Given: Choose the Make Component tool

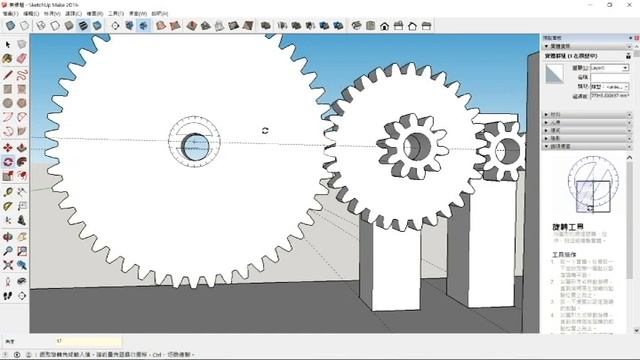Looking at the screenshot, I should (22, 44).
